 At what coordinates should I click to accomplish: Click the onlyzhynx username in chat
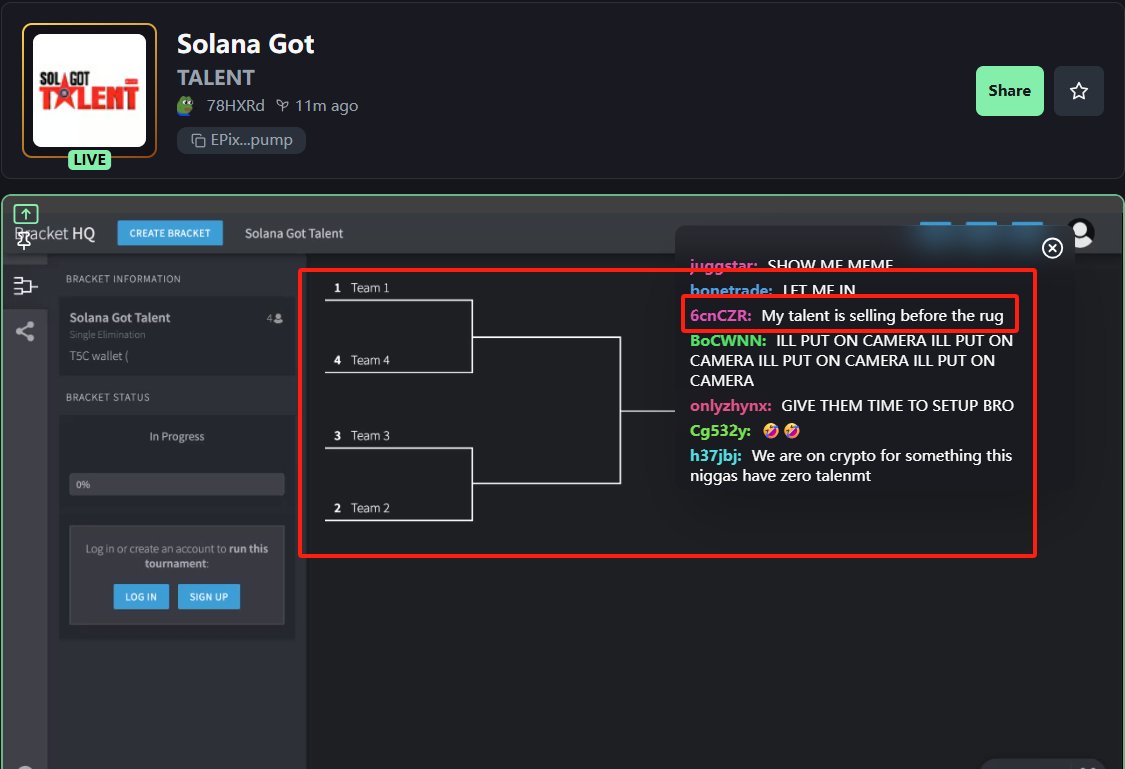[x=730, y=405]
